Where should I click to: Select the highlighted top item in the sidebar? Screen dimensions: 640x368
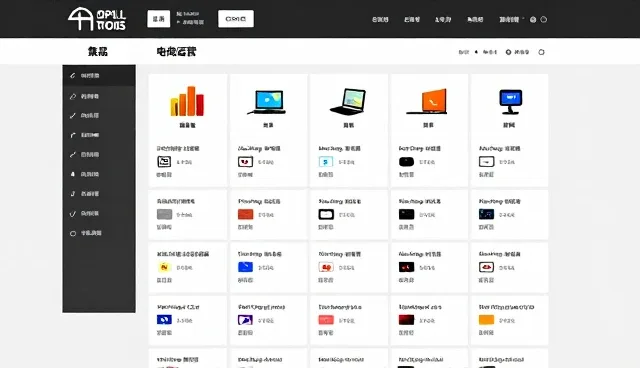99,75
